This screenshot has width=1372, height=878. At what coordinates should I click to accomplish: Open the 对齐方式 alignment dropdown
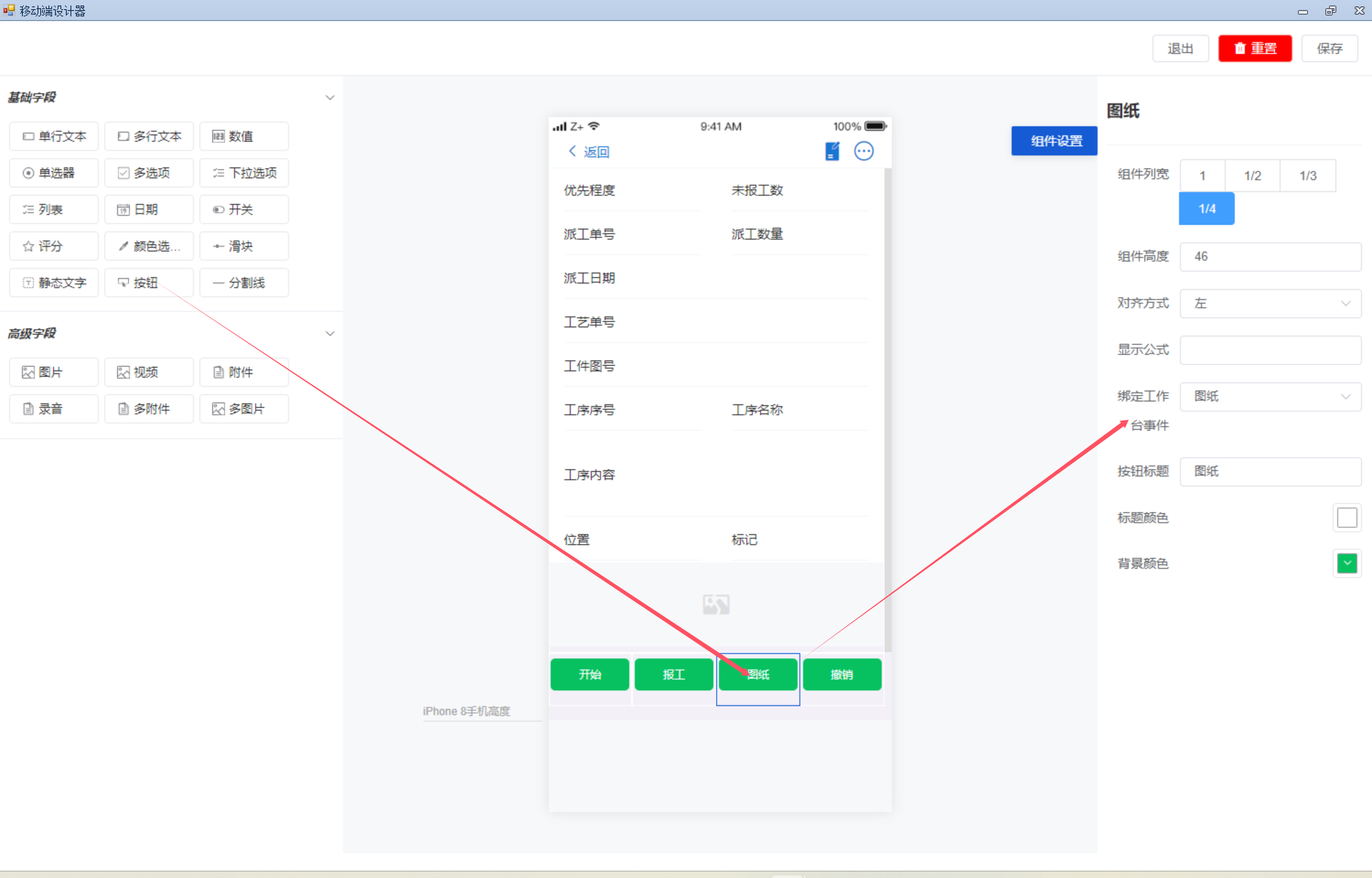coord(1270,303)
